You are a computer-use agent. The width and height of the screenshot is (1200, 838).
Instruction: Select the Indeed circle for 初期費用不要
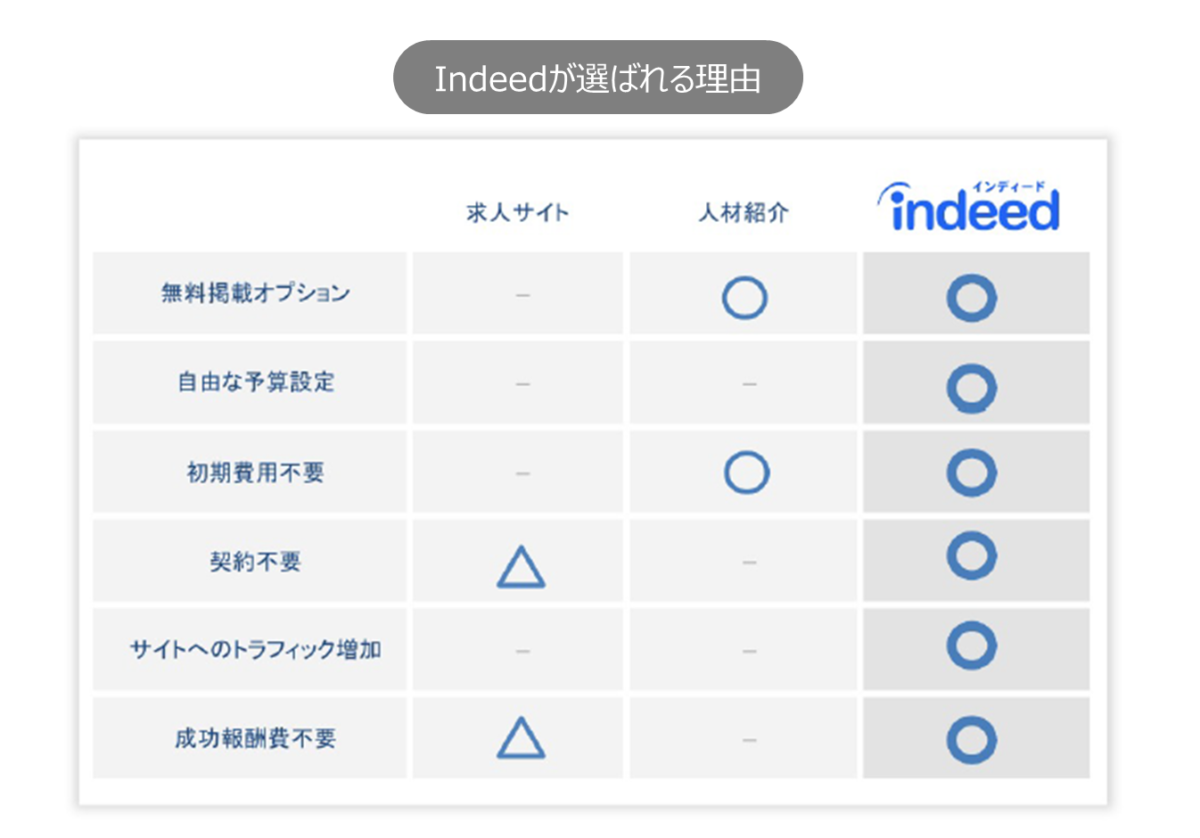click(971, 473)
